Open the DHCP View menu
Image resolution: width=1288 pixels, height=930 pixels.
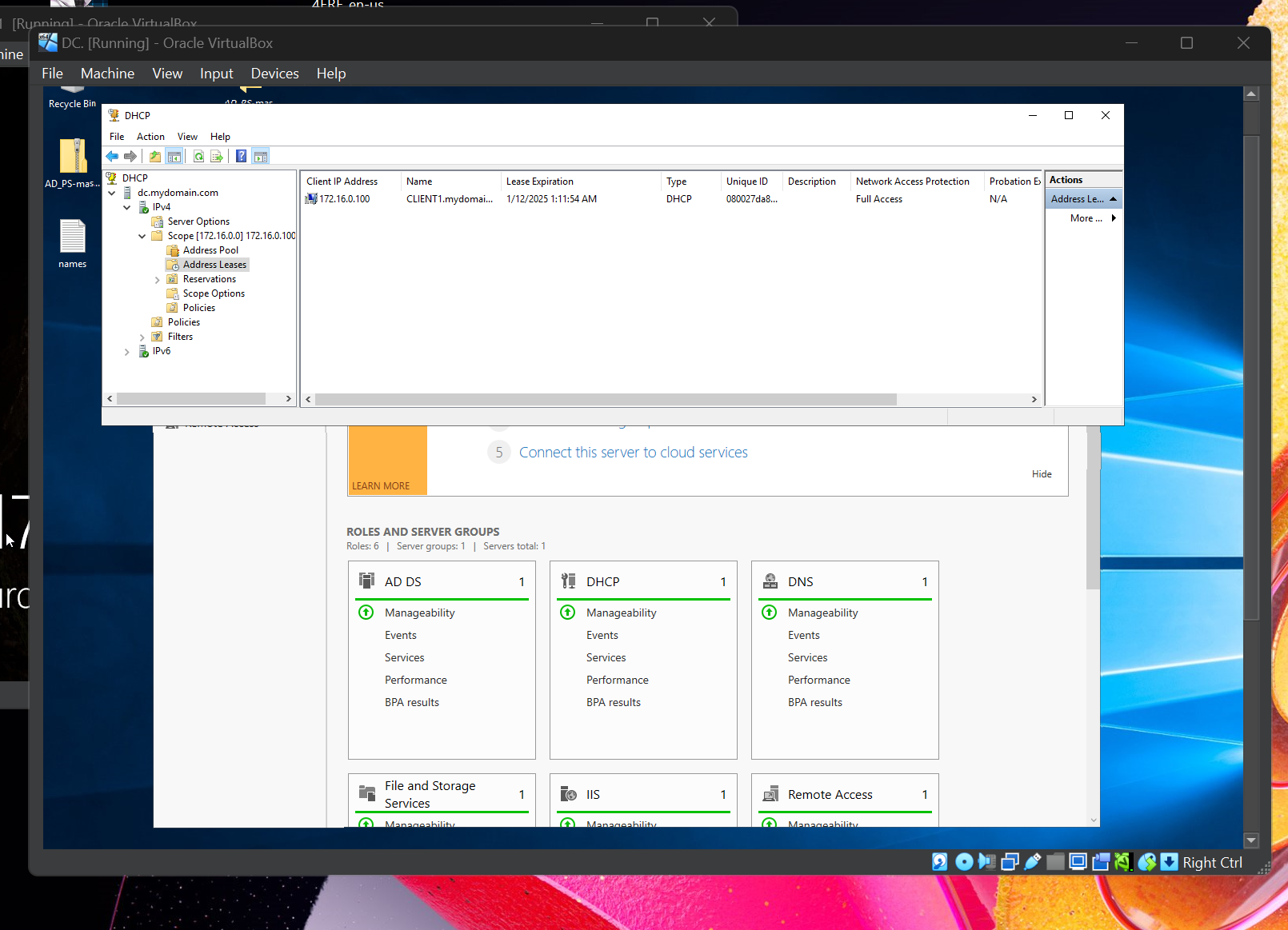187,137
